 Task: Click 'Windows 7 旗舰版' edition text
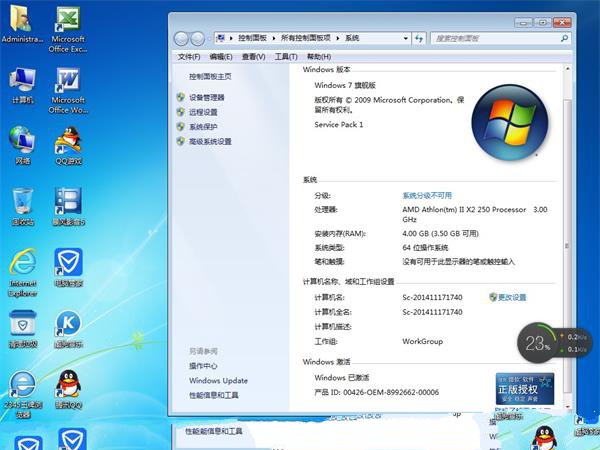(x=345, y=85)
